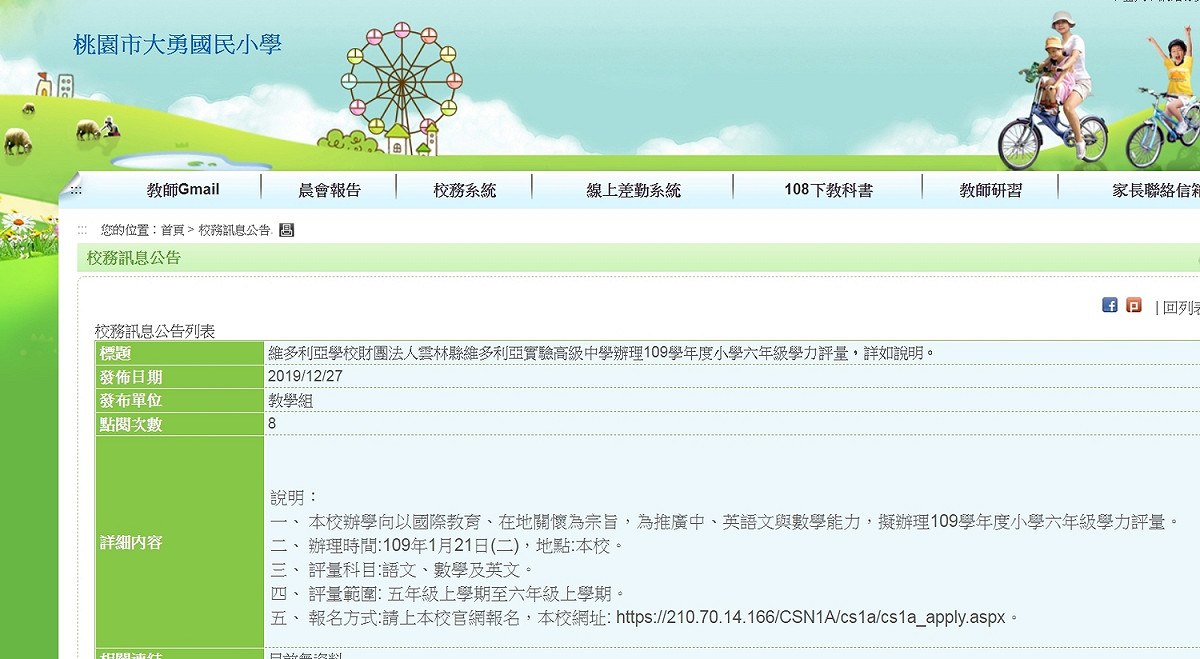This screenshot has width=1200, height=659.
Task: Click the publishing unit 教學組
Action: click(x=292, y=400)
